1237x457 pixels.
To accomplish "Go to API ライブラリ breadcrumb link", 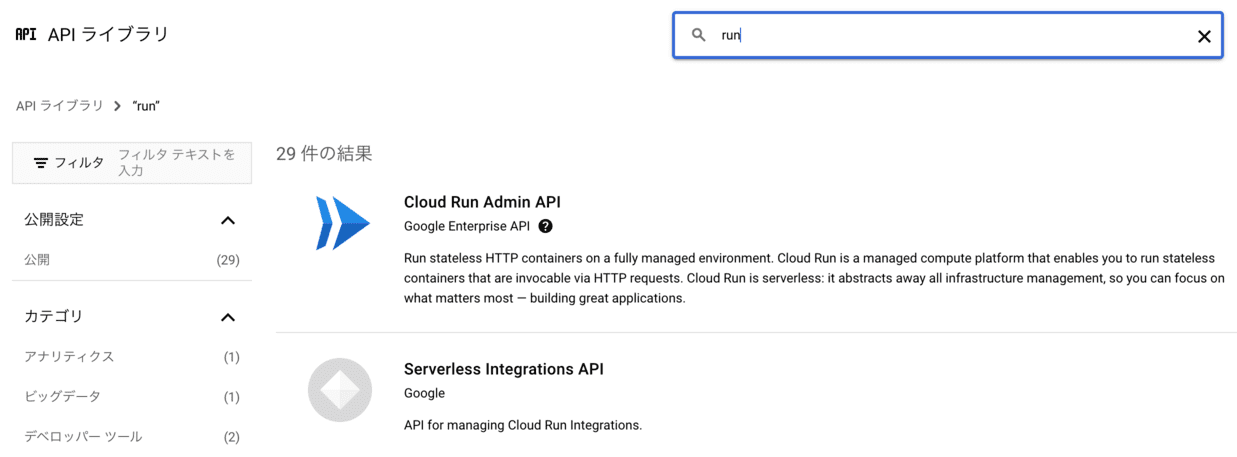I will pos(59,106).
